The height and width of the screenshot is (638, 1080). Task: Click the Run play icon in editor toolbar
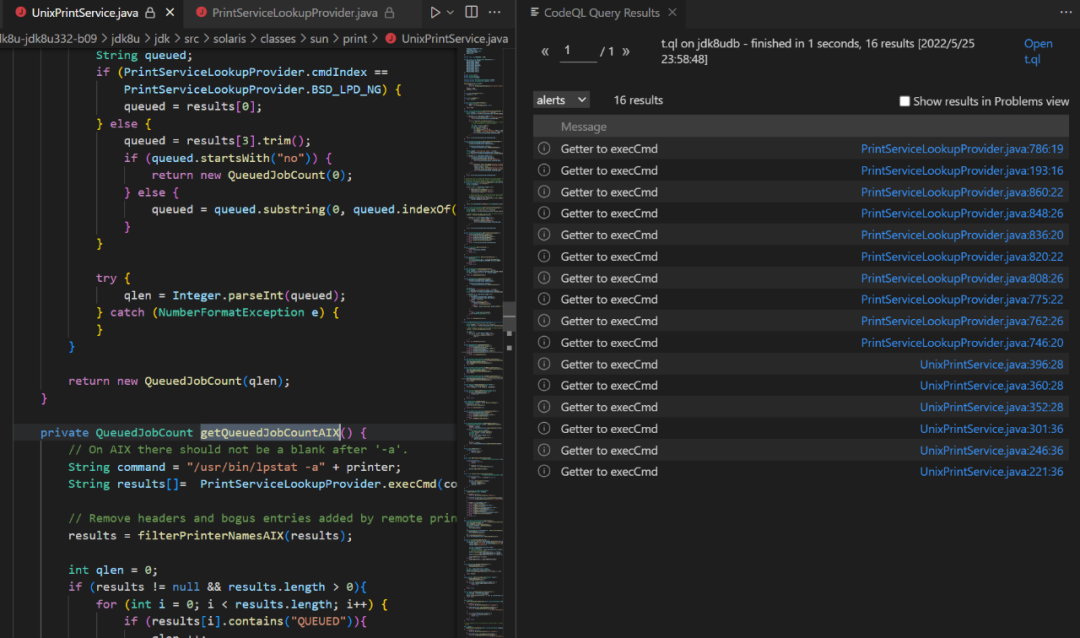point(434,13)
